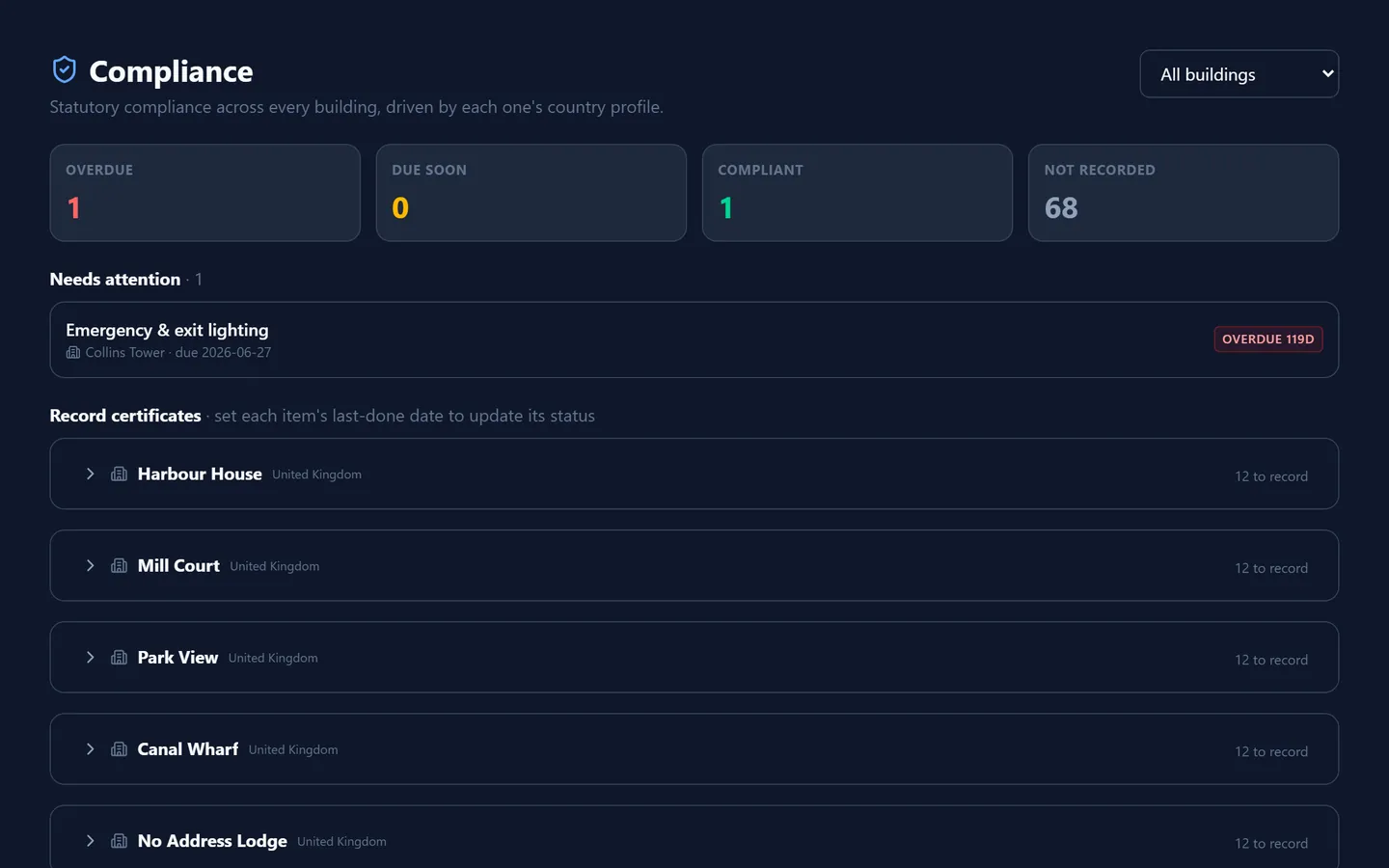
Task: Click the Compliance shield icon
Action: click(64, 69)
